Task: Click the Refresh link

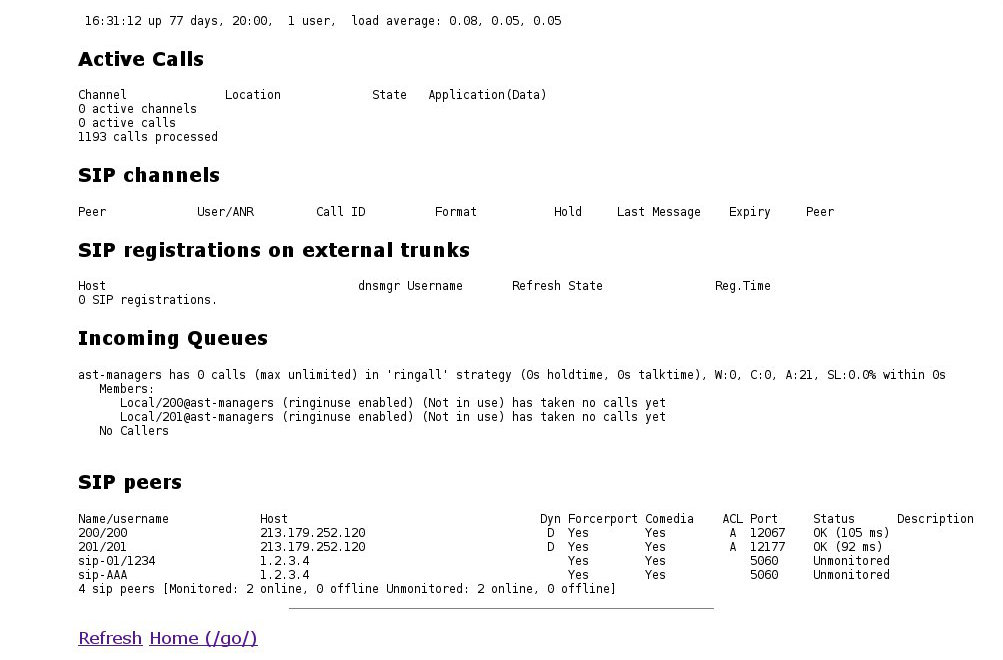Action: (110, 638)
